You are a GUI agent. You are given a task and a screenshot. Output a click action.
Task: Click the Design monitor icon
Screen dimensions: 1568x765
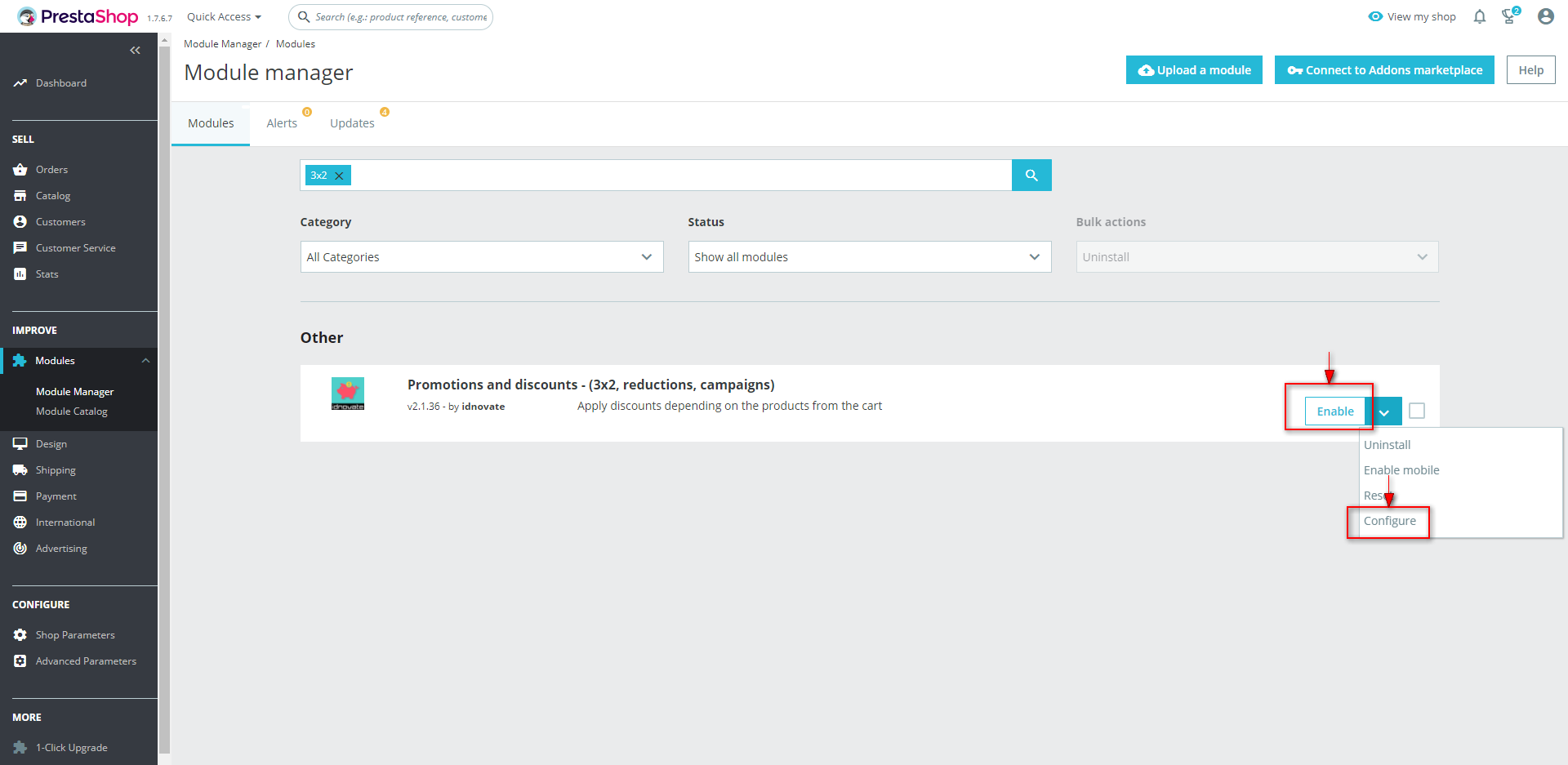20,444
